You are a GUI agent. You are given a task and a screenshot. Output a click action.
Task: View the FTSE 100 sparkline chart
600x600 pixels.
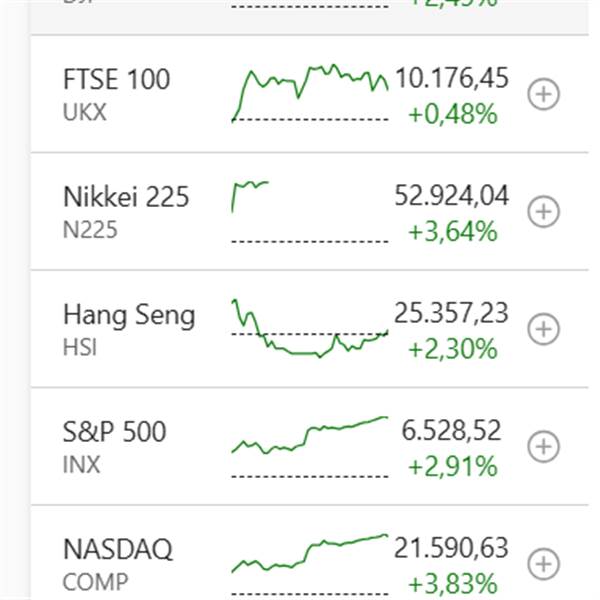[309, 93]
